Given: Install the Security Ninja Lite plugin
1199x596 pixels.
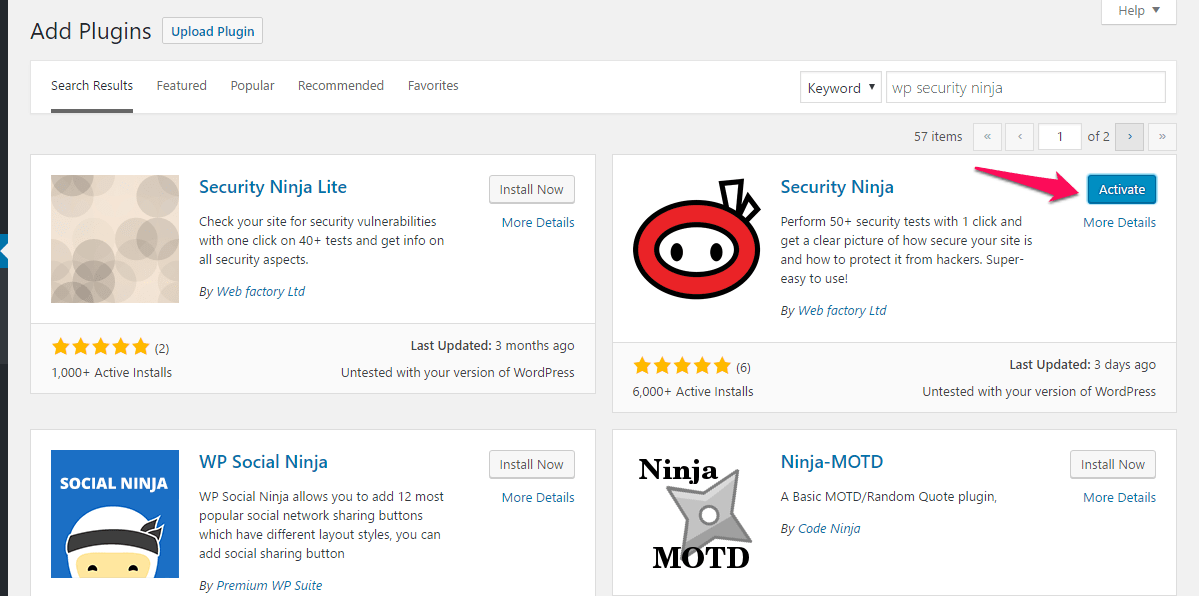Looking at the screenshot, I should pyautogui.click(x=531, y=190).
